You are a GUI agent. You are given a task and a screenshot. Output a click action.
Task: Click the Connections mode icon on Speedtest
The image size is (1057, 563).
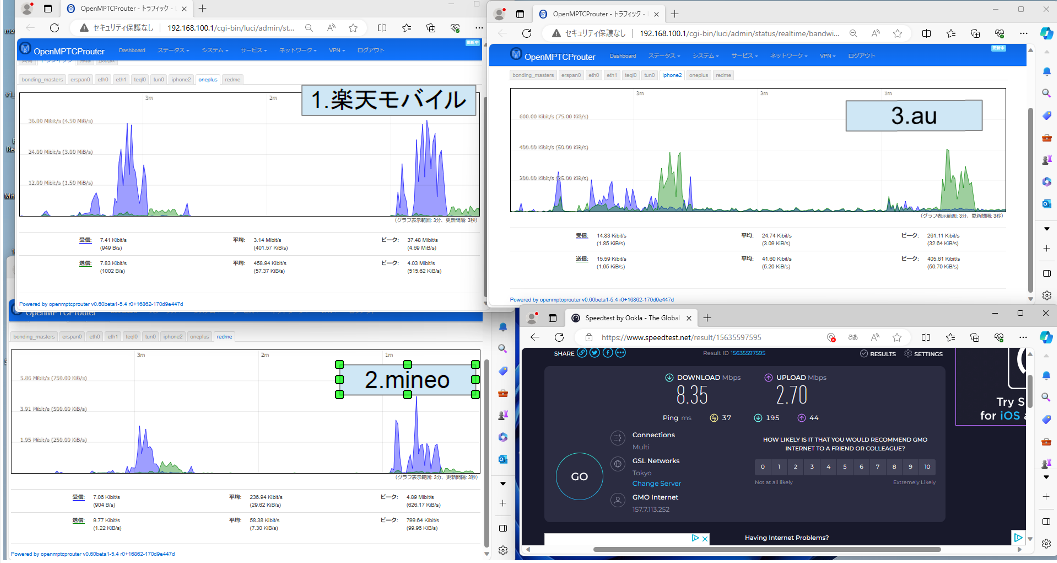tap(617, 439)
